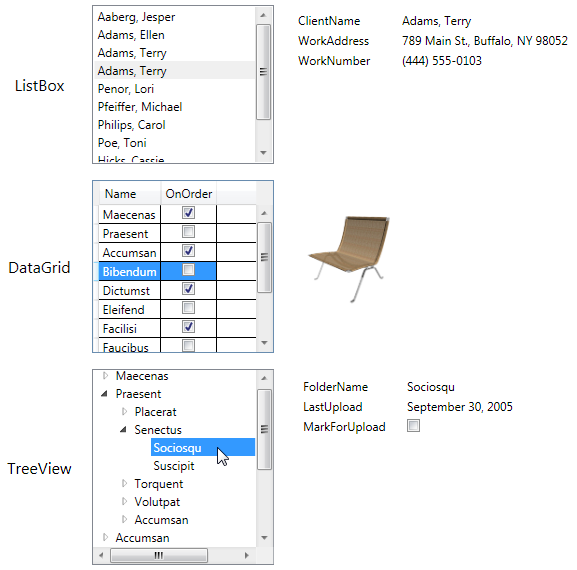Viewport: 577px width, 570px height.
Task: Select the Faucibus name cell
Action: tap(130, 346)
